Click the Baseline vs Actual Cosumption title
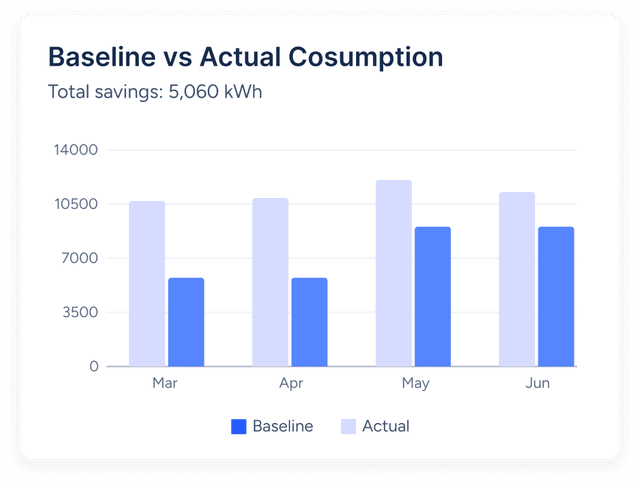The image size is (640, 484). pyautogui.click(x=245, y=57)
